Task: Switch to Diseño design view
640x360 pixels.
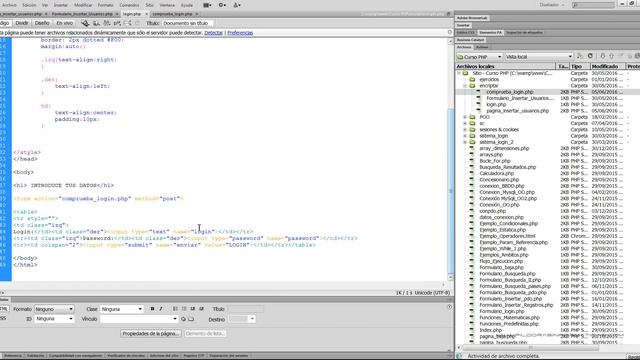Action: click(x=42, y=23)
